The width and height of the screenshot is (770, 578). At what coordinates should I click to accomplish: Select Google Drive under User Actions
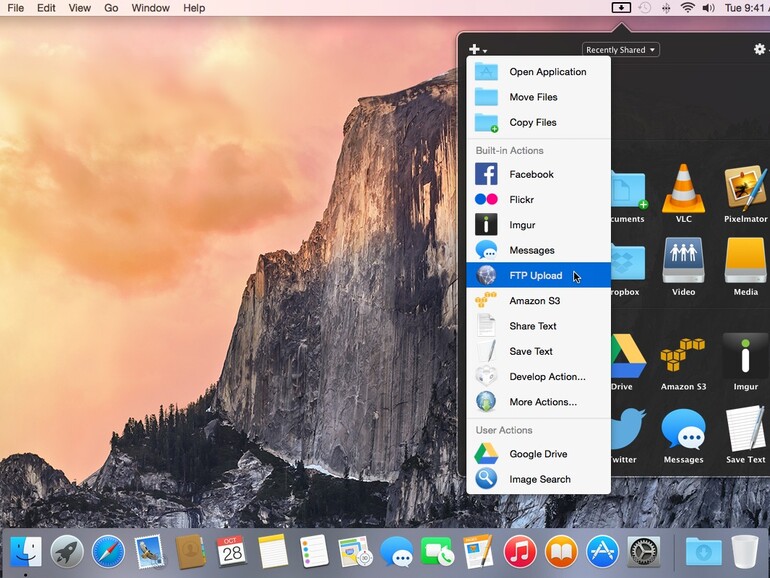(x=538, y=454)
